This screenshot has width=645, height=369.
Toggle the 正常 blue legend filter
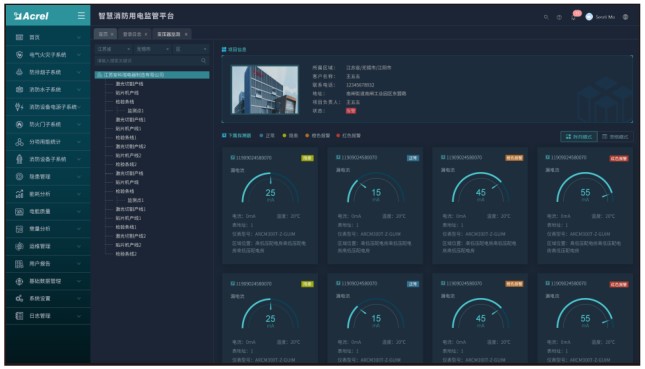(x=267, y=135)
